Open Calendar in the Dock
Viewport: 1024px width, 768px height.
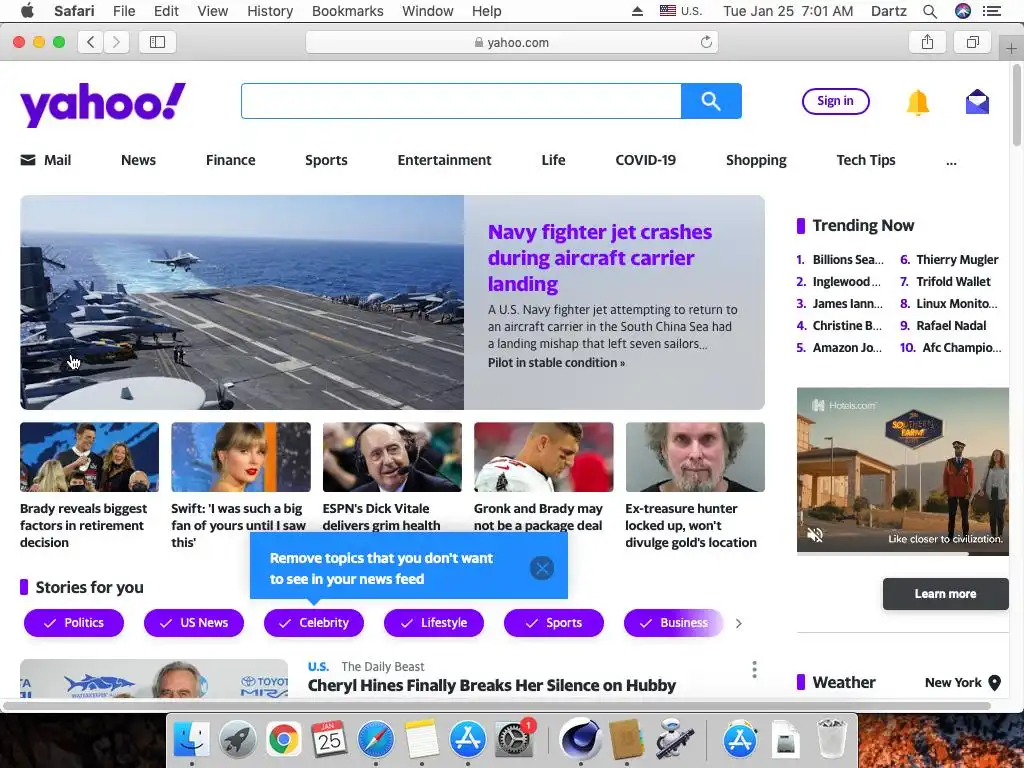click(x=329, y=739)
